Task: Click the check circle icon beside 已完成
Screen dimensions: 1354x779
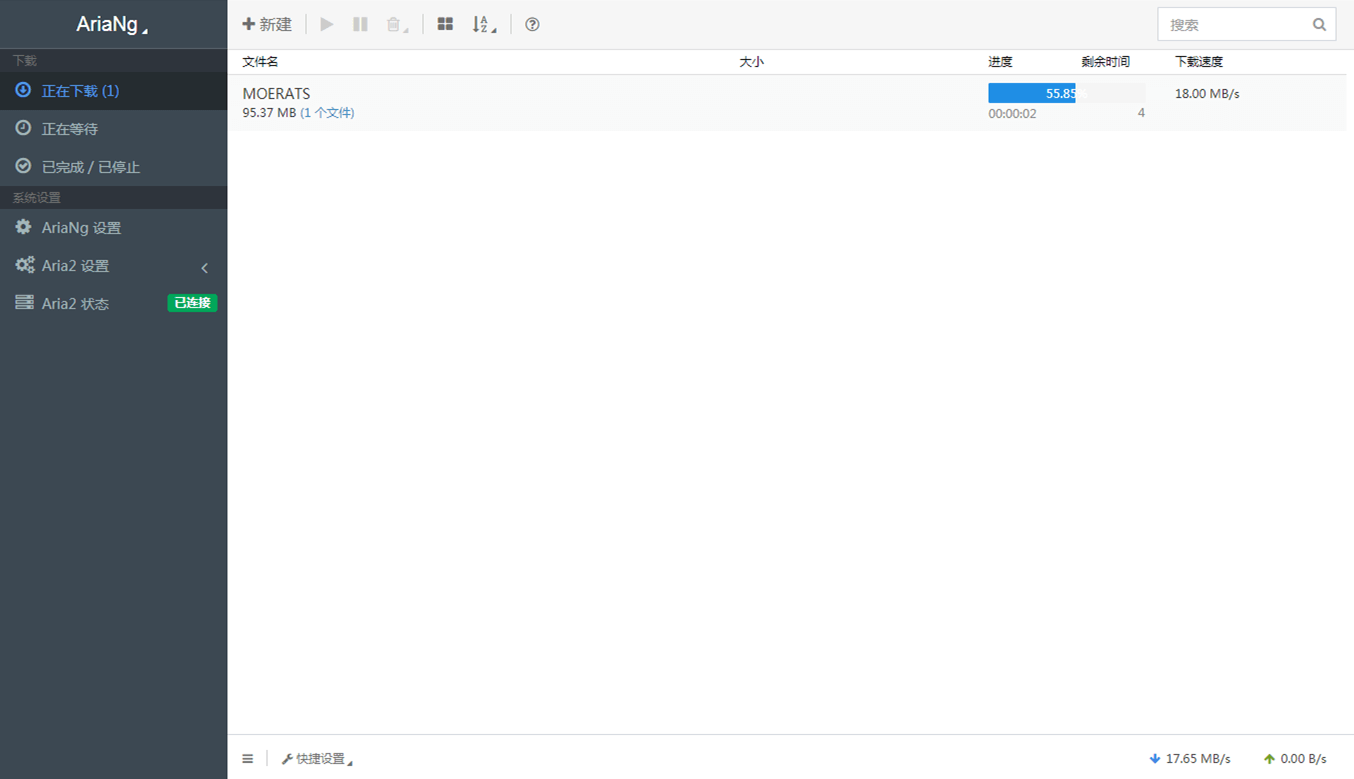Action: [23, 166]
